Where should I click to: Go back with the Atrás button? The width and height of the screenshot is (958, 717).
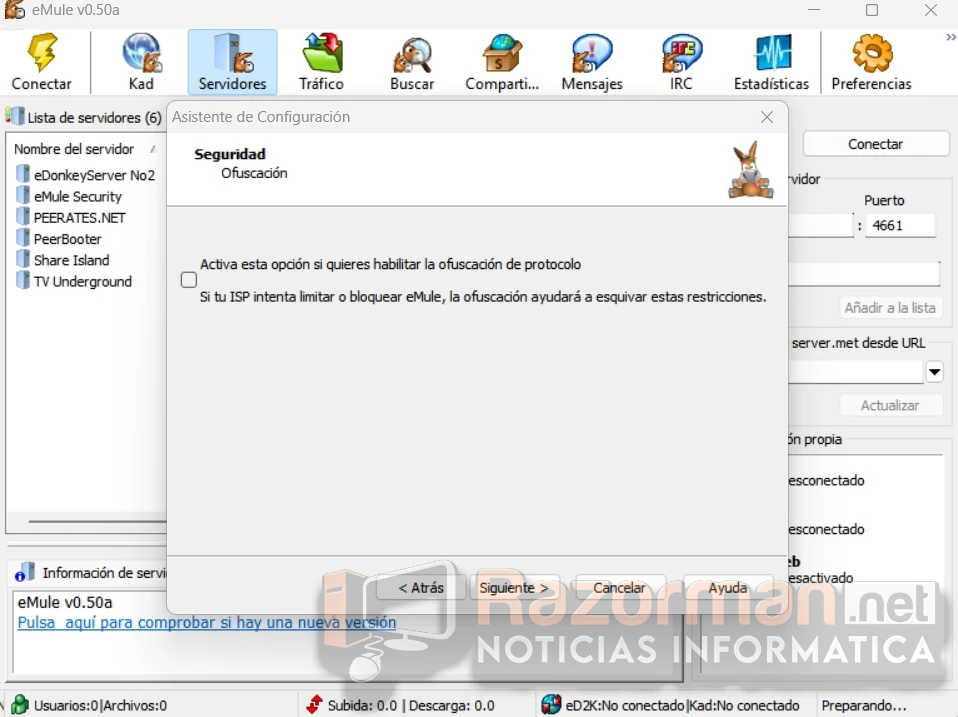(421, 588)
